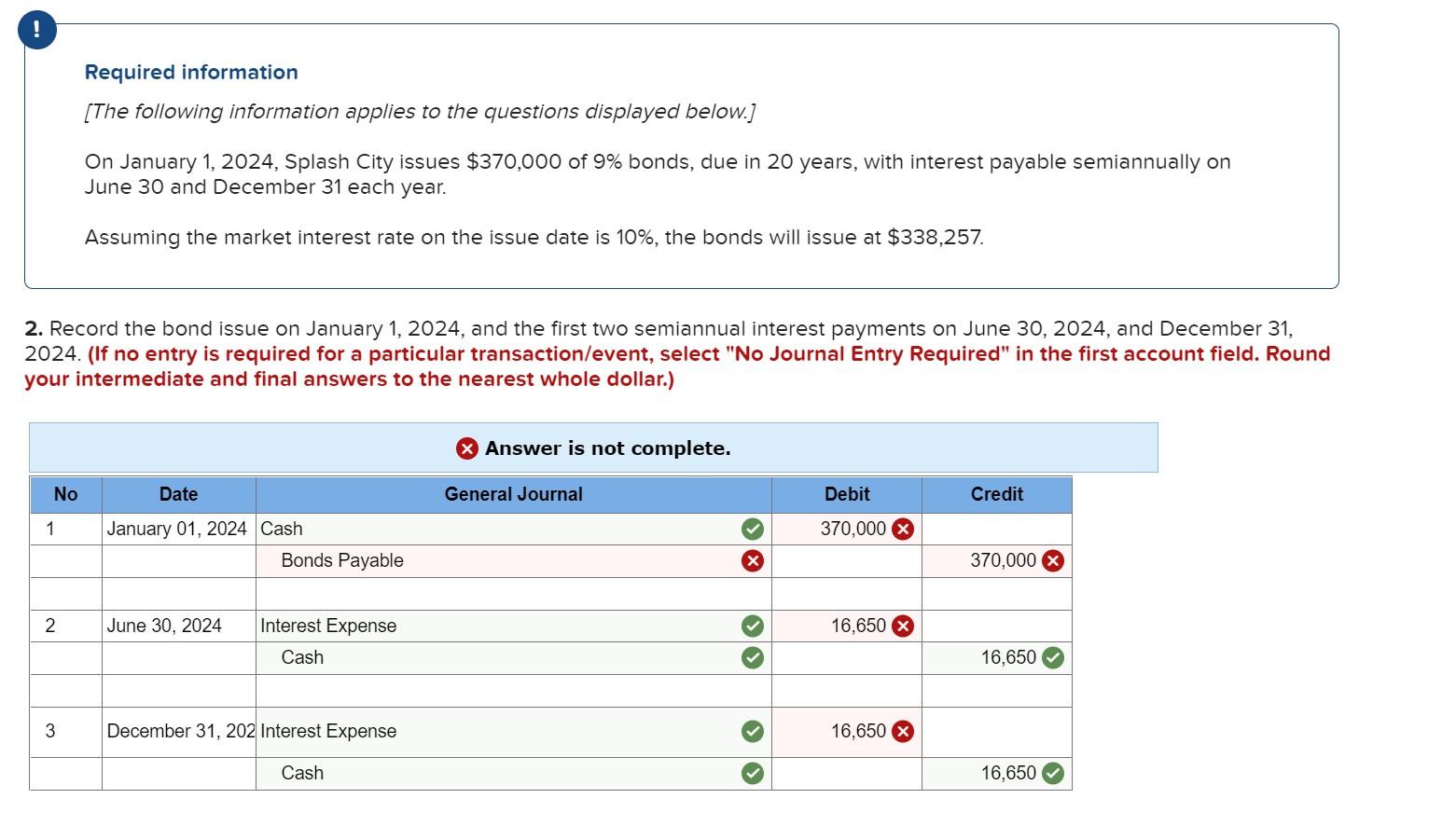This screenshot has height=840, width=1442.
Task: Click the 'Required information' heading
Action: 191,73
